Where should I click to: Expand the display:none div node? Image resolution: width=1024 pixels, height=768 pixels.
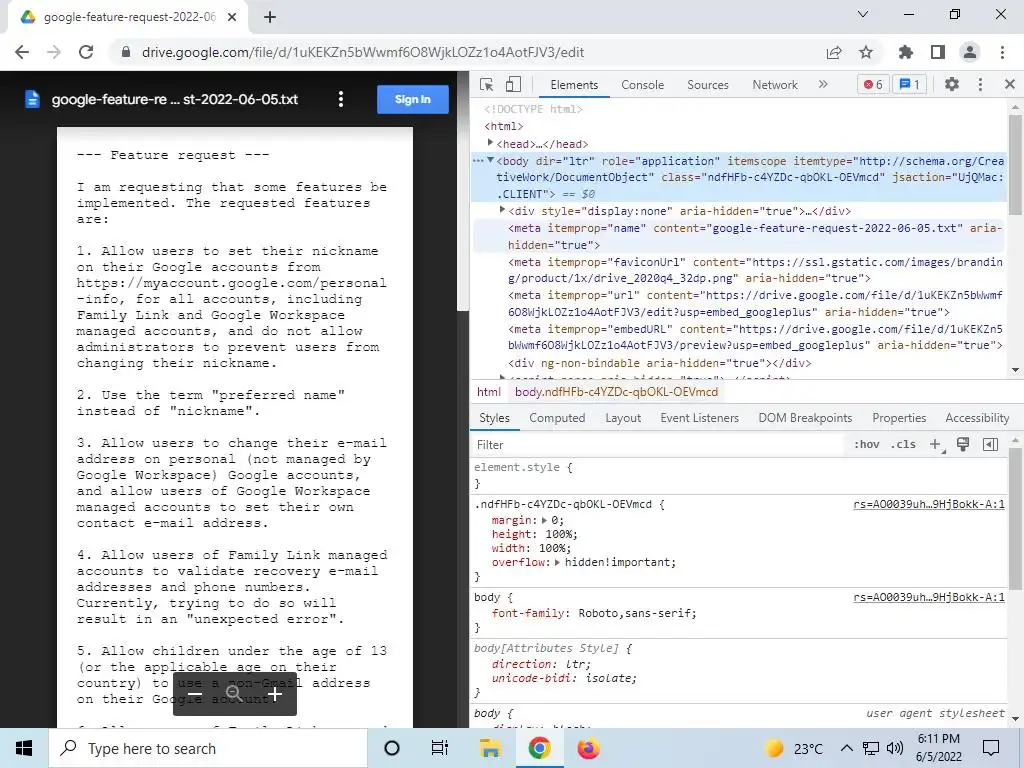(502, 210)
